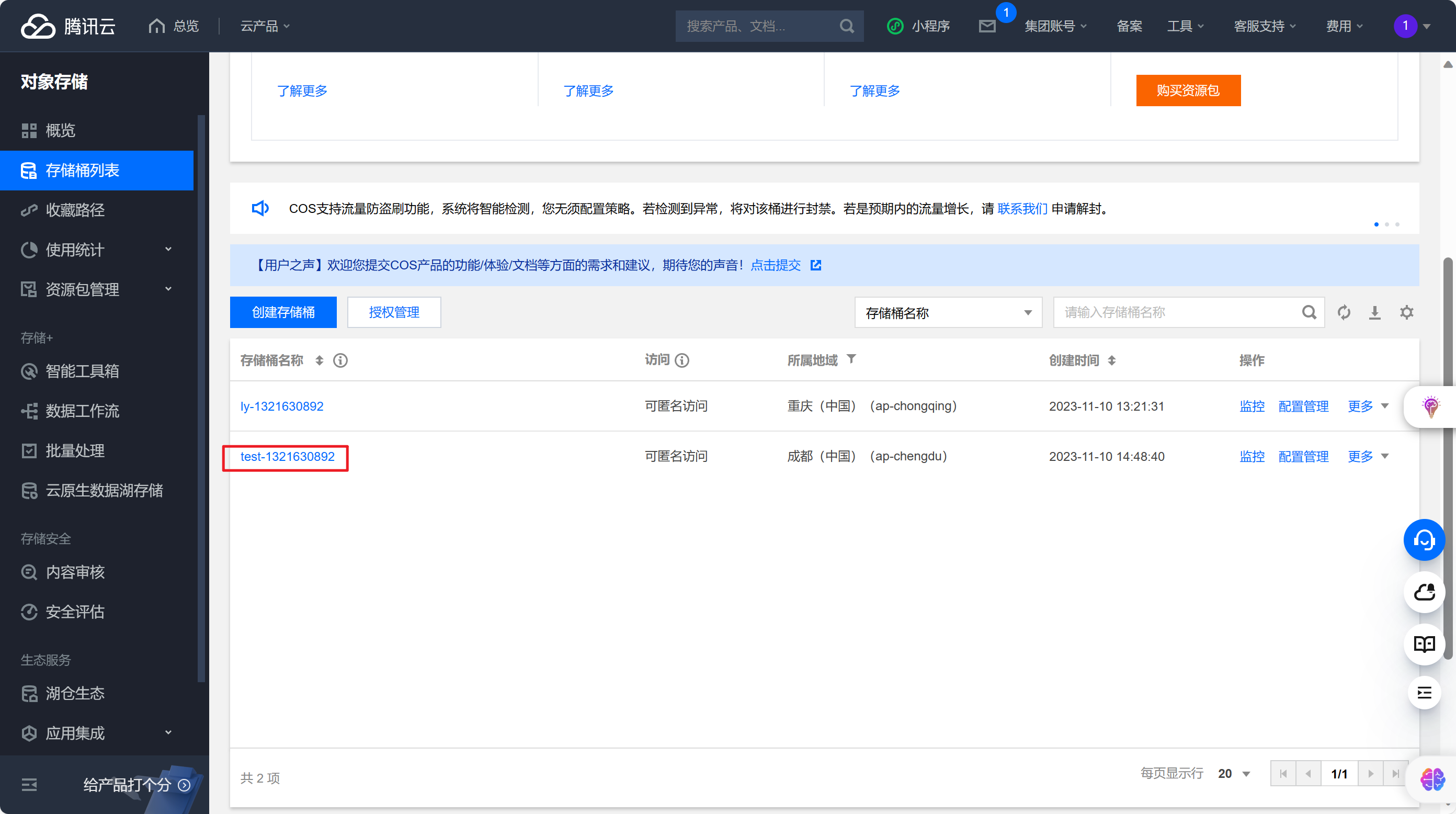Open the 云产品 top menu
1456x814 pixels.
coord(265,26)
